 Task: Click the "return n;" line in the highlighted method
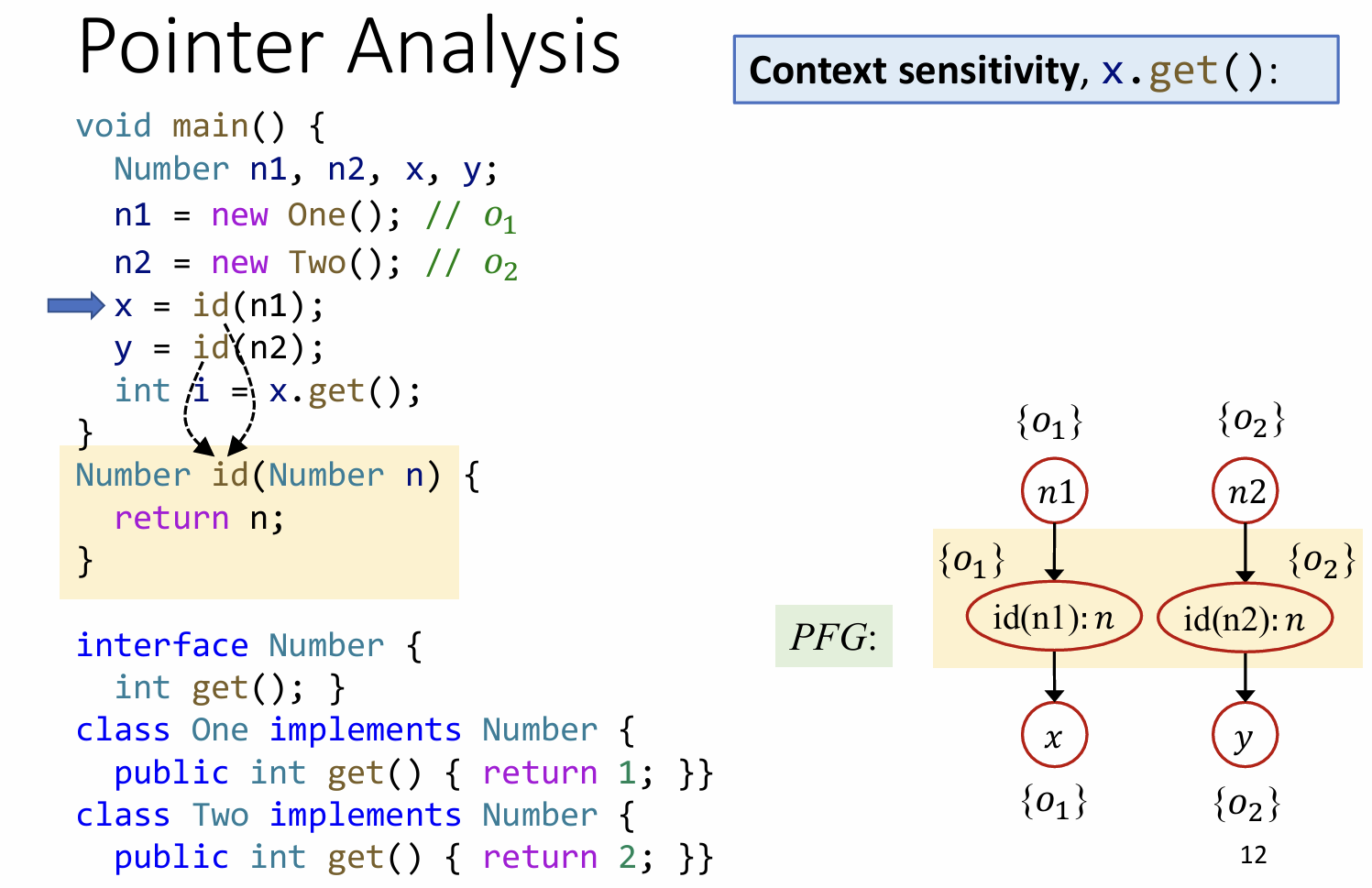[199, 519]
